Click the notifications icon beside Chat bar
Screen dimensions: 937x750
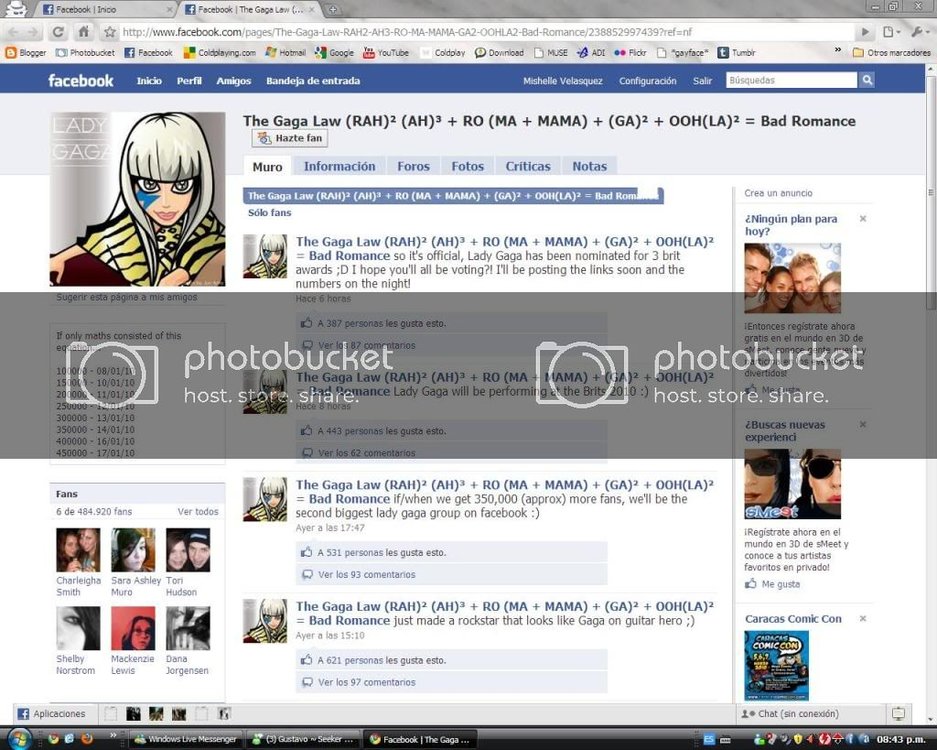(898, 714)
